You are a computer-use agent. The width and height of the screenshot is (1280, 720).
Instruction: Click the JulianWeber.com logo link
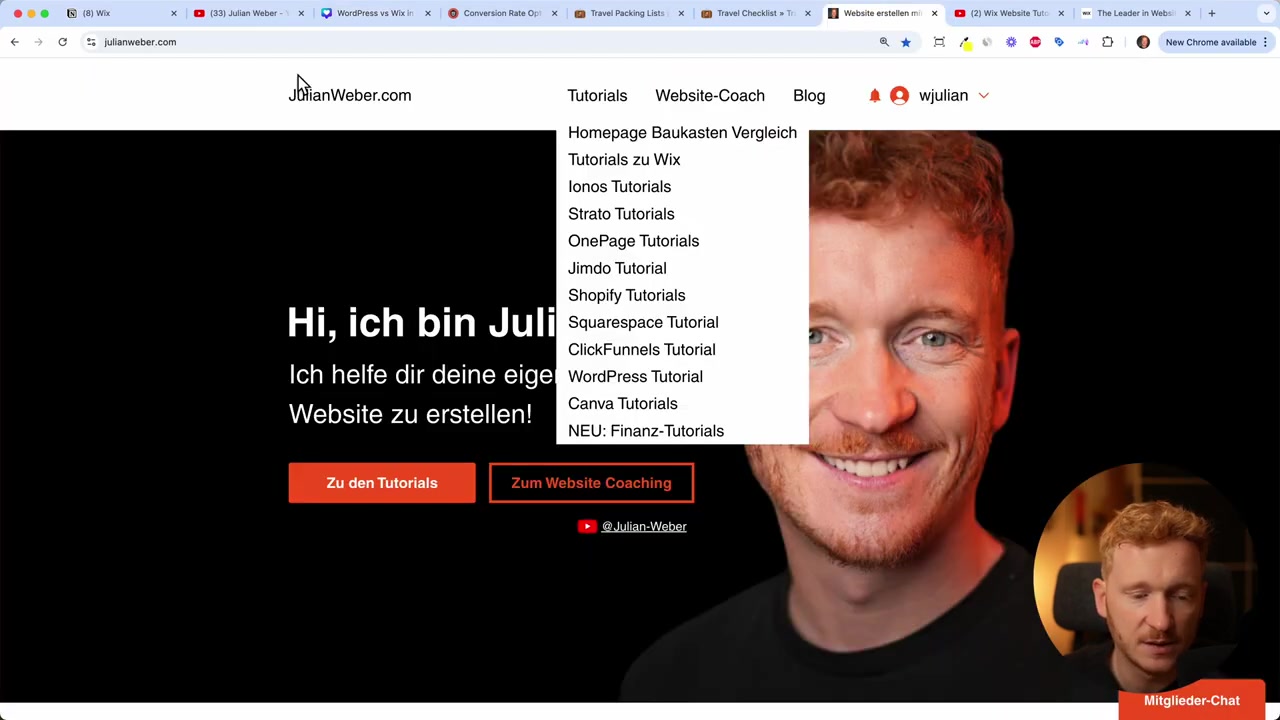point(350,95)
